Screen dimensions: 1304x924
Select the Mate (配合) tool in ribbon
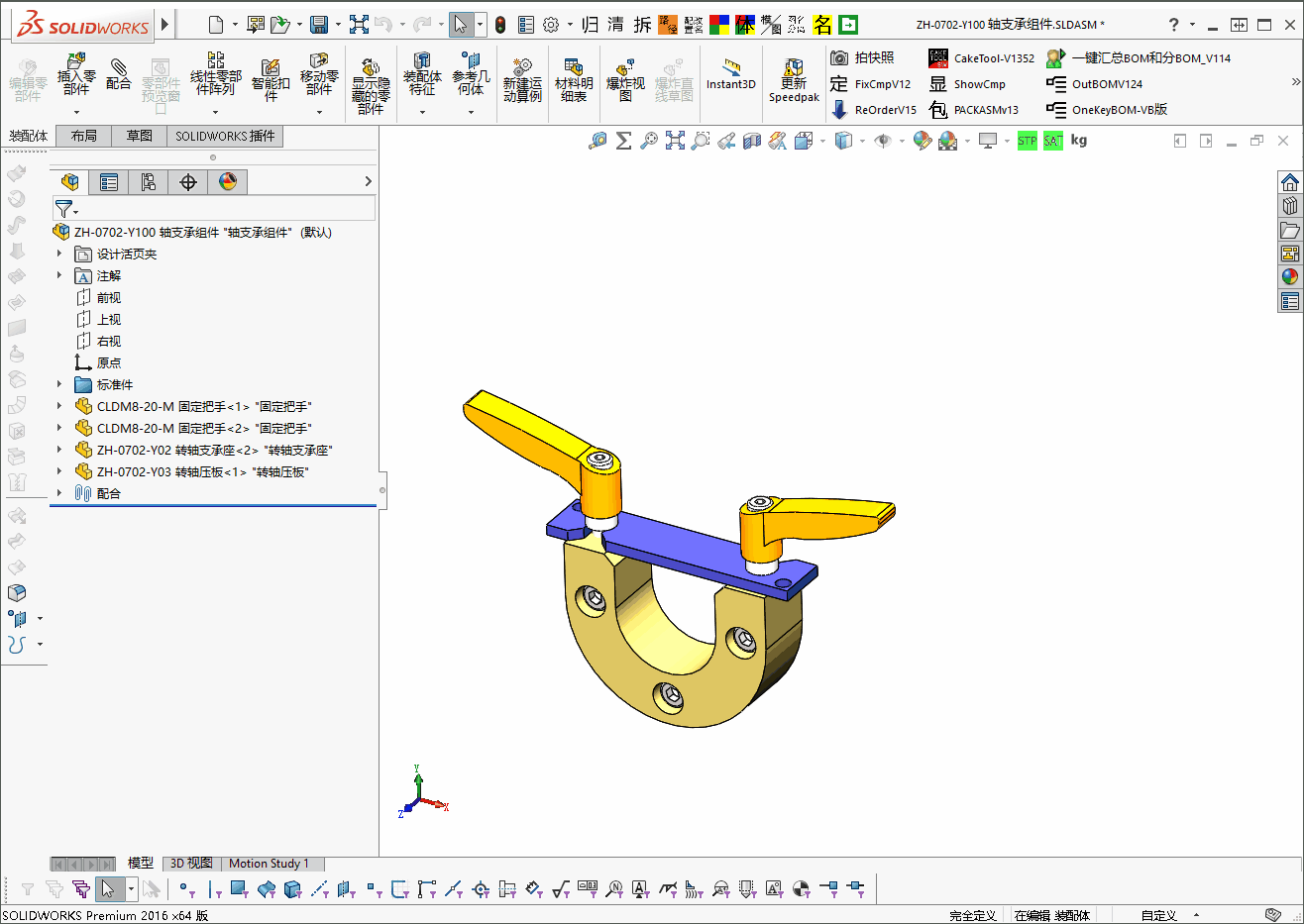click(x=118, y=73)
